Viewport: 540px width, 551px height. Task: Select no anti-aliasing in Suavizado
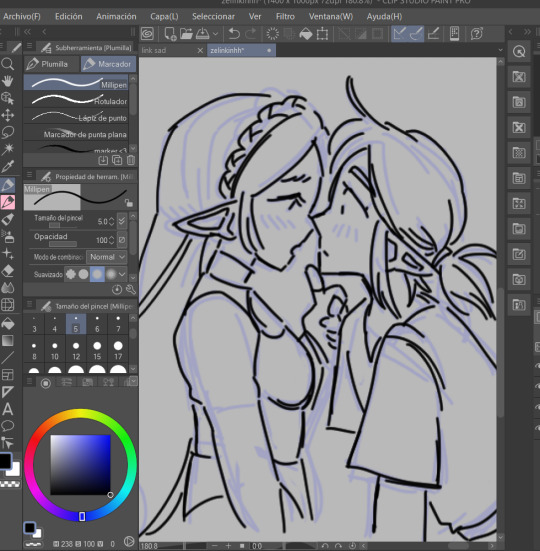click(x=71, y=274)
